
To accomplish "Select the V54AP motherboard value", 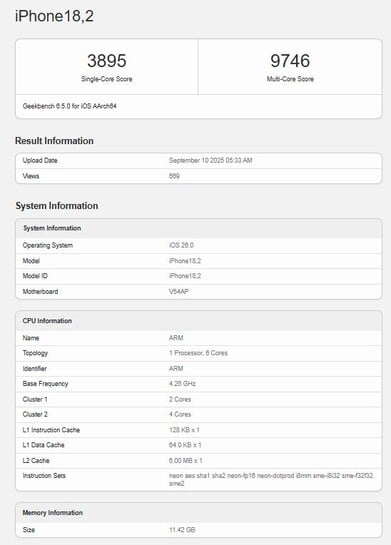I will click(179, 291).
